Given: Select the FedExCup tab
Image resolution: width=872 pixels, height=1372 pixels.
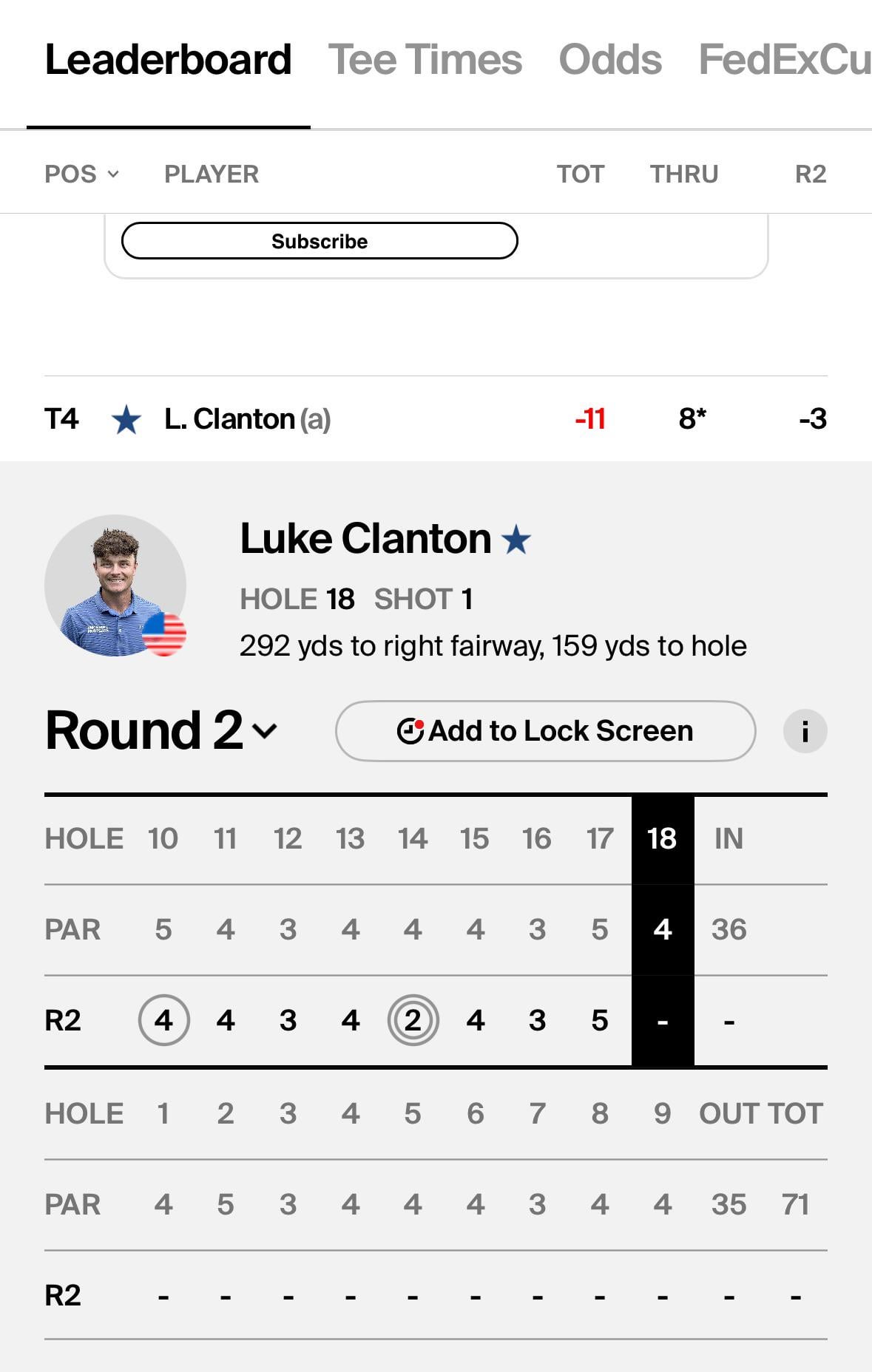Looking at the screenshot, I should click(x=785, y=59).
